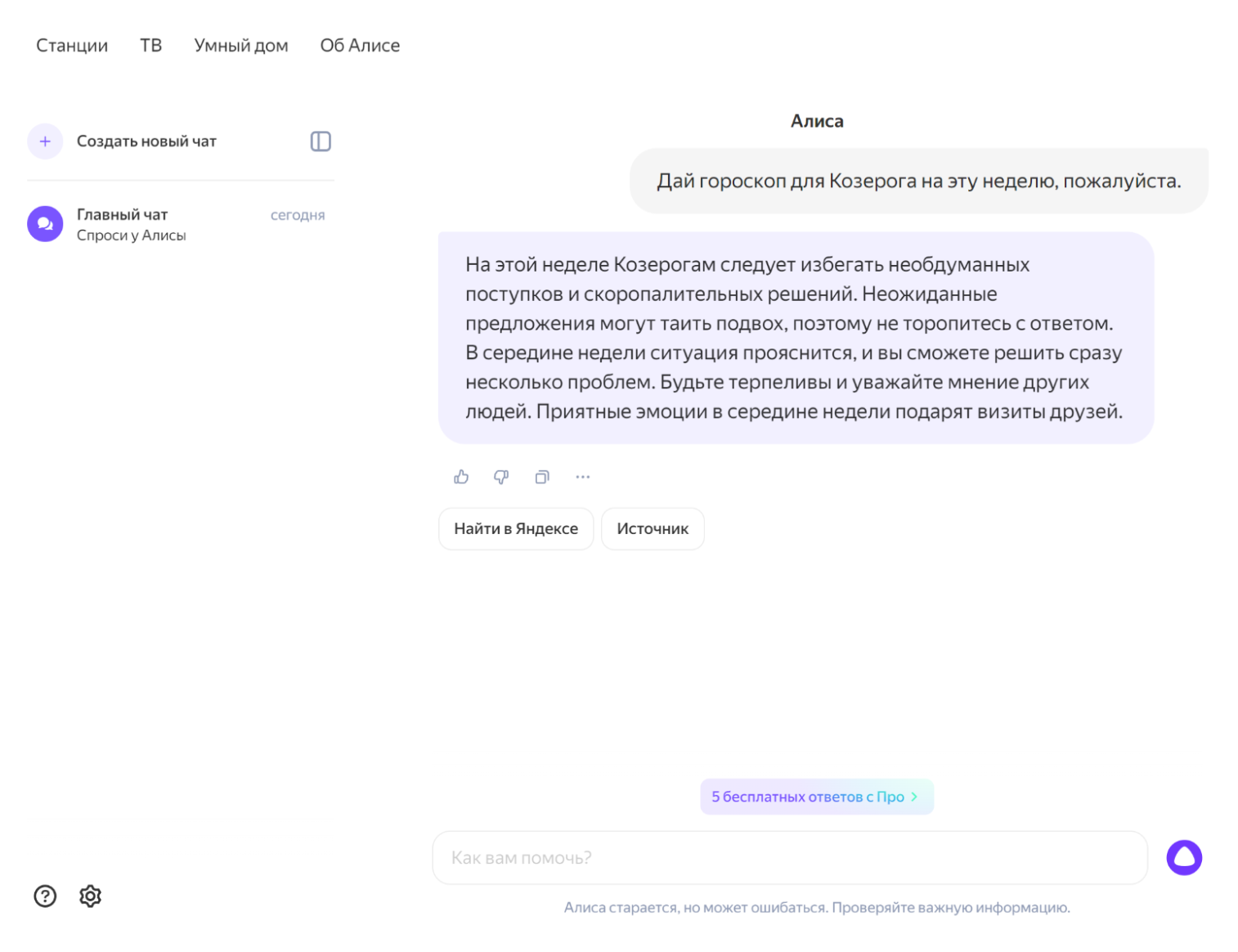Image resolution: width=1238 pixels, height=952 pixels.
Task: Collapse the sidebar panel icon
Action: tap(321, 141)
